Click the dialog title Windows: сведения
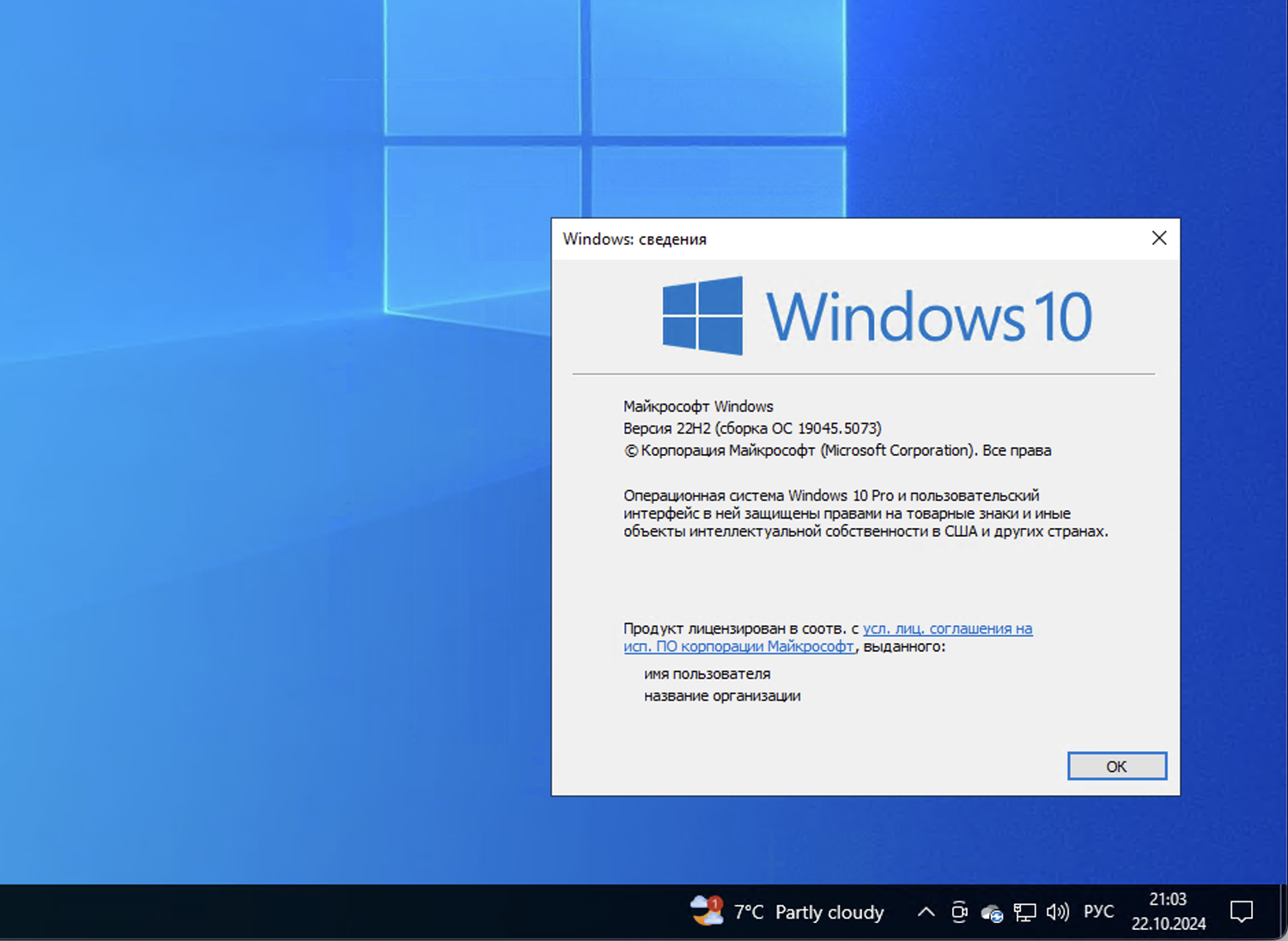Image resolution: width=1288 pixels, height=941 pixels. (x=635, y=240)
